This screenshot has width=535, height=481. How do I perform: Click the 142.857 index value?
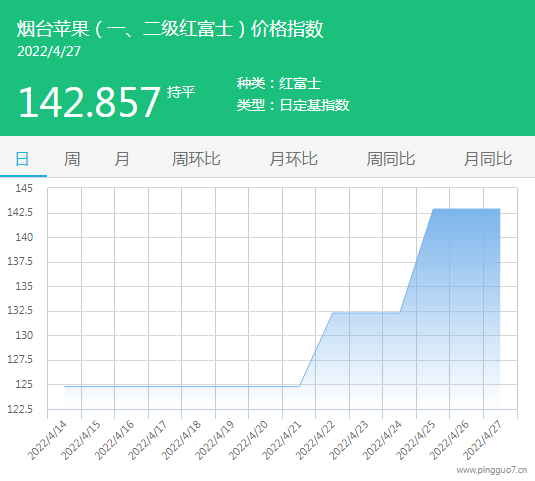coord(89,102)
